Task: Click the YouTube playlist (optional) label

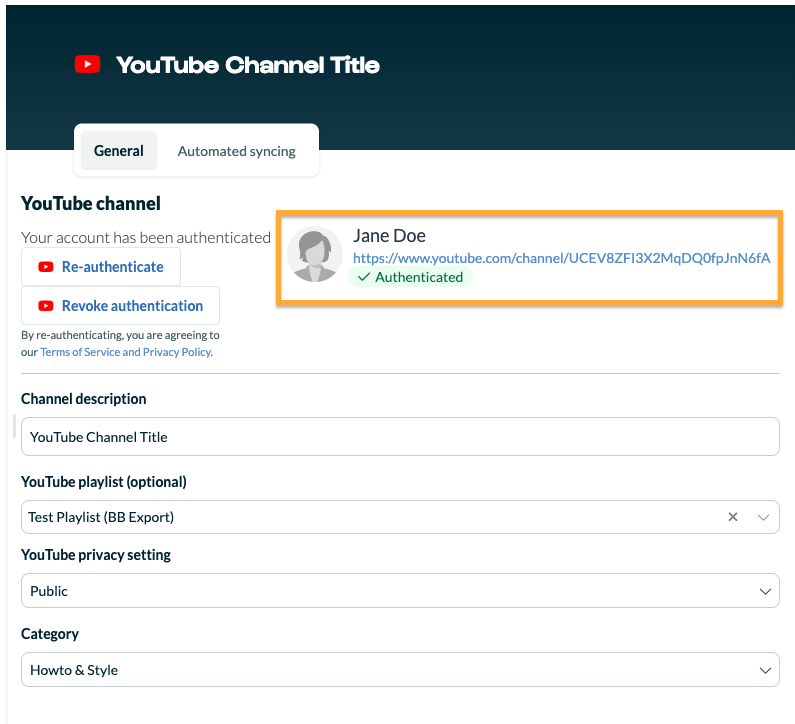Action: click(104, 482)
